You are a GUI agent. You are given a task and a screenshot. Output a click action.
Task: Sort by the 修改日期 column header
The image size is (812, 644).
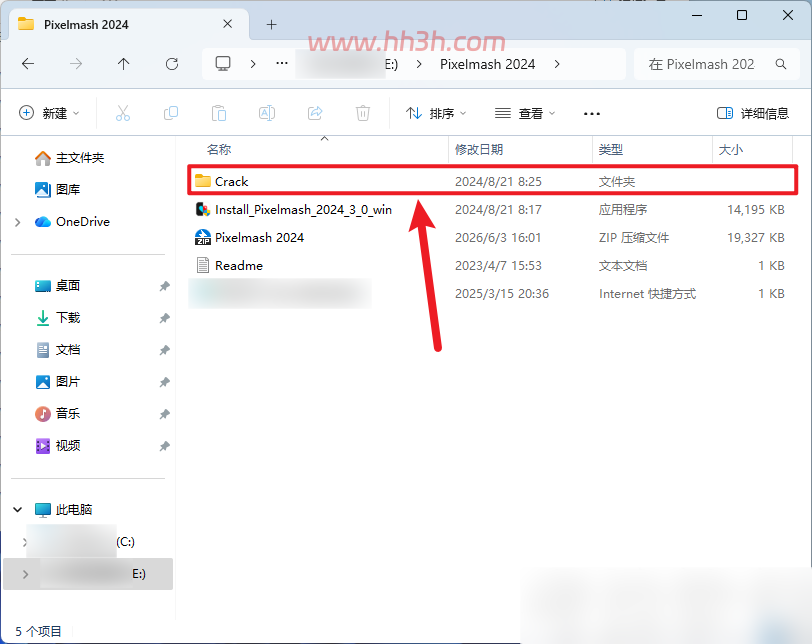pyautogui.click(x=478, y=150)
